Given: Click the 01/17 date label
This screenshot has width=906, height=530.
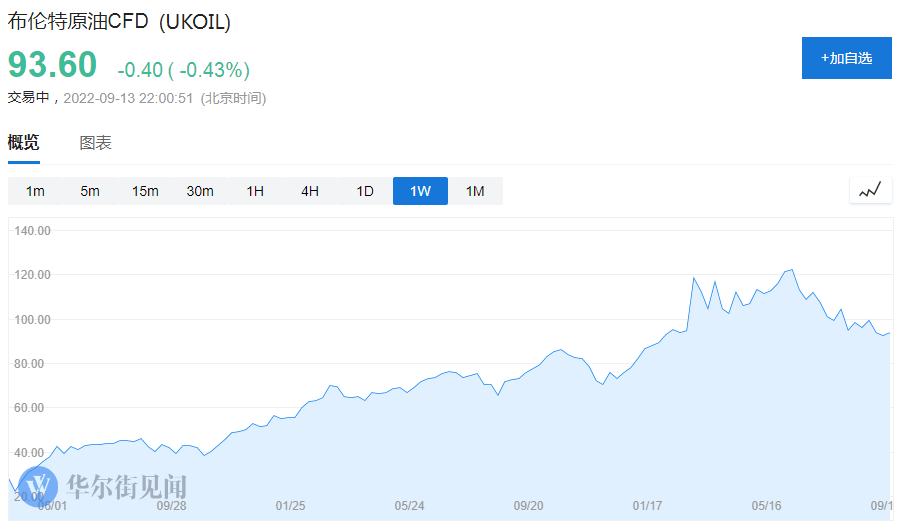Looking at the screenshot, I should click(x=648, y=506).
